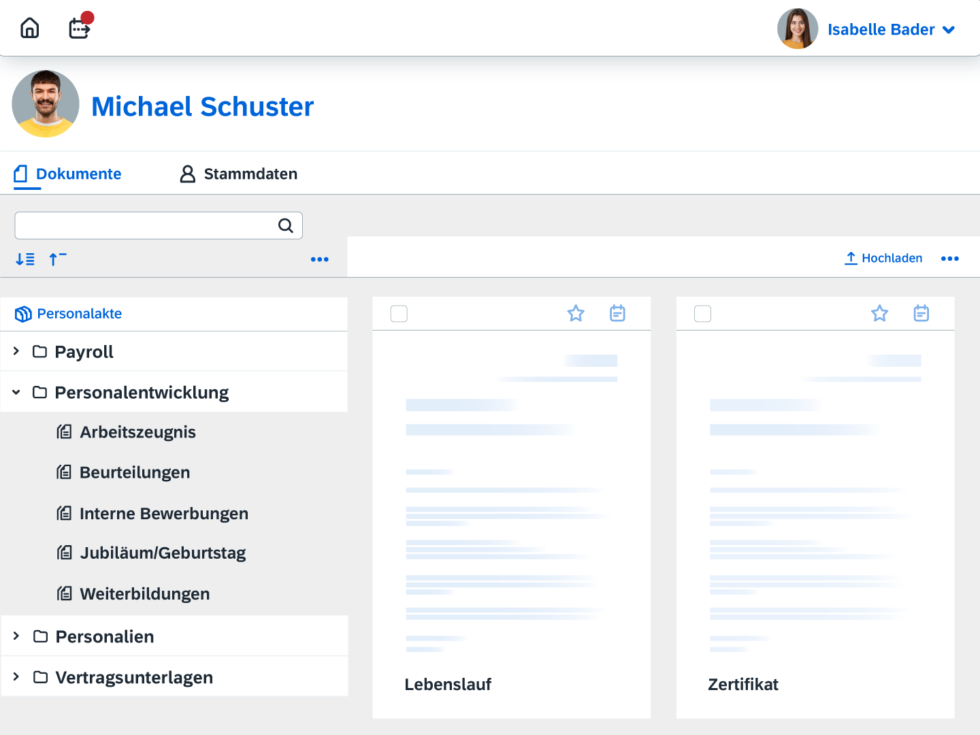
Task: Open the Michael Schuster profile link
Action: pos(202,106)
